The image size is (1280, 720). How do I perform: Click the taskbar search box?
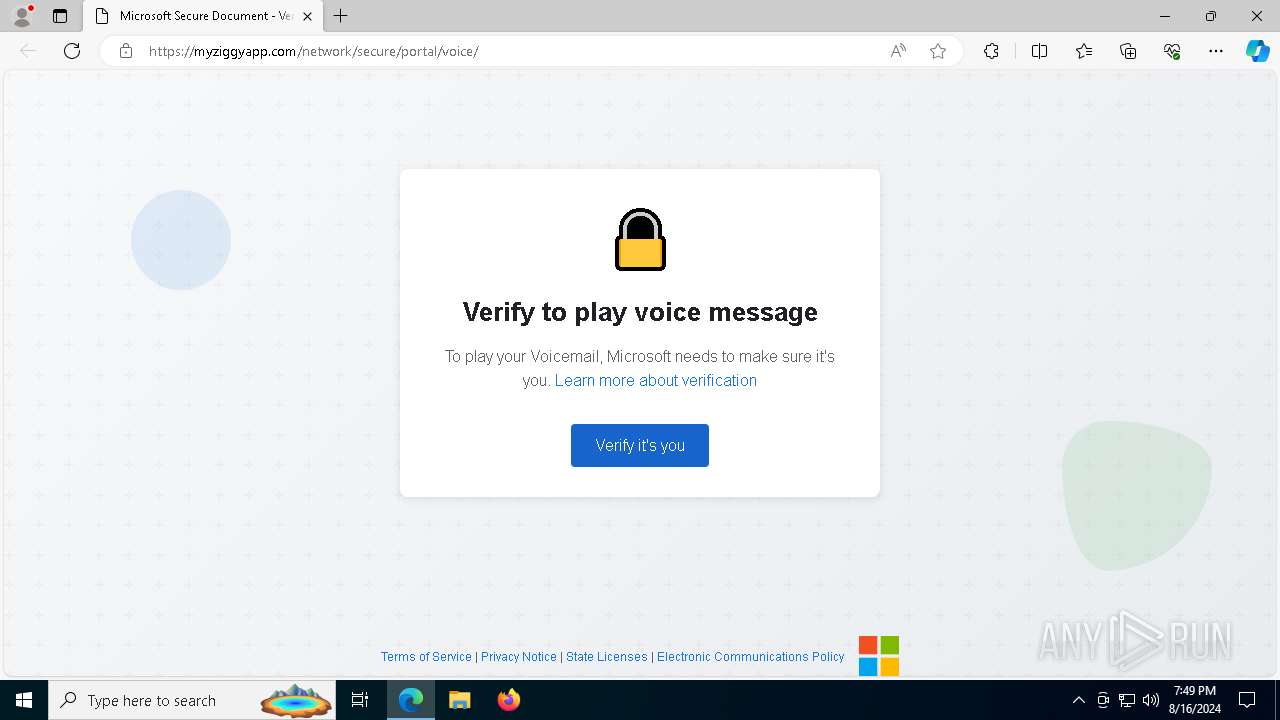(x=192, y=700)
